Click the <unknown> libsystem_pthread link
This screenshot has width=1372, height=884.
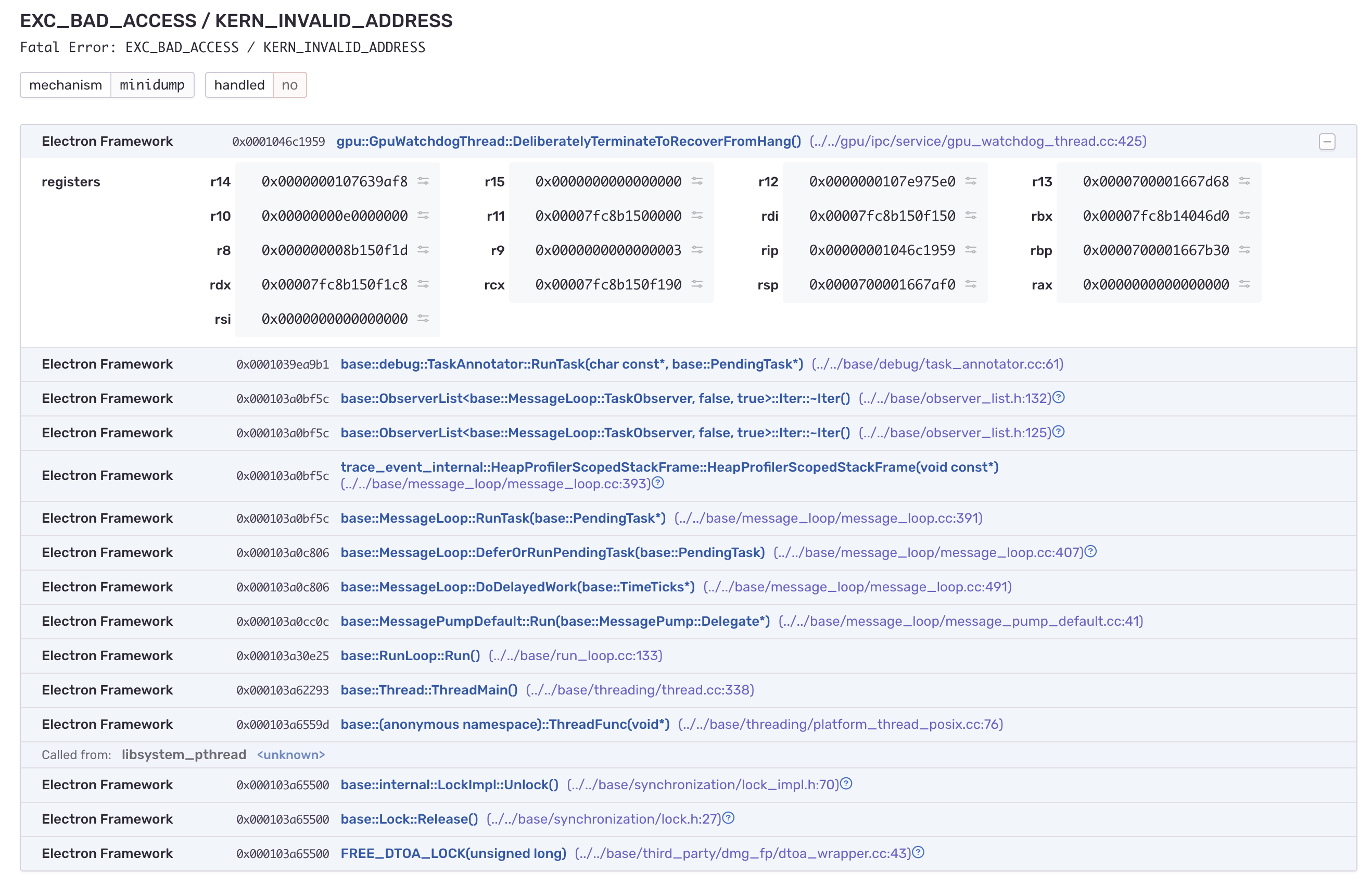pos(291,755)
